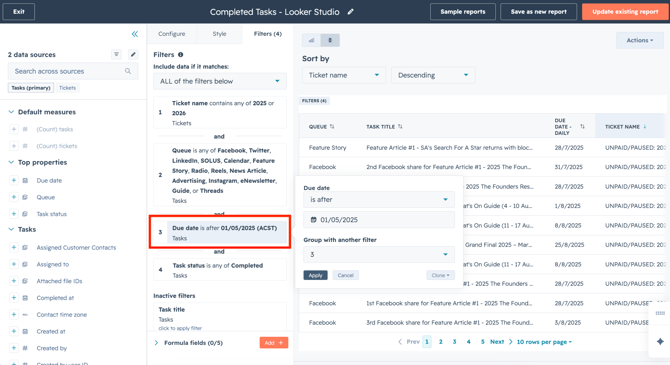Add the Attached file IDs plus icon
670x365 pixels.
[14, 281]
